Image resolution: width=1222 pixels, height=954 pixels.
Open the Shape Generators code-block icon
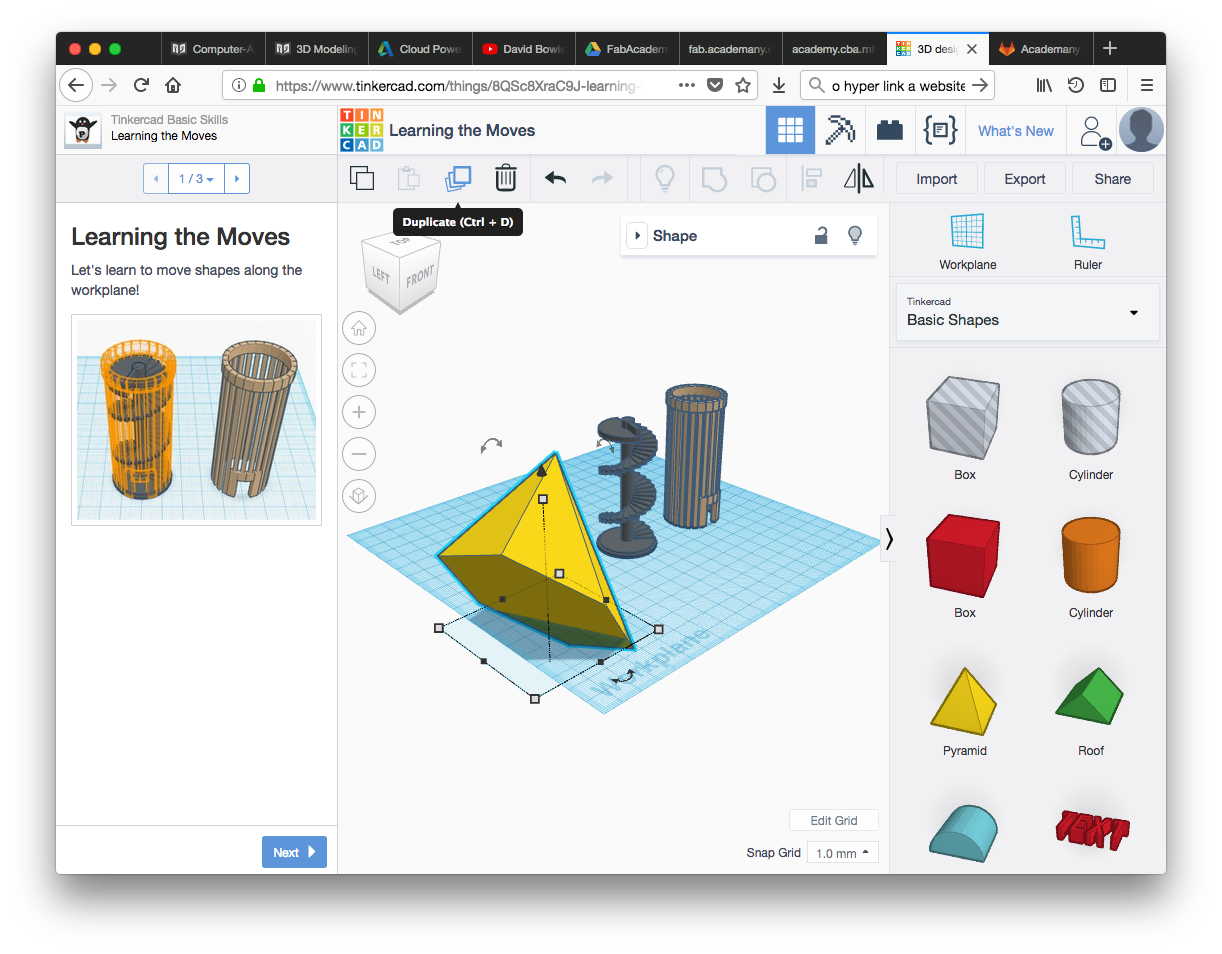[941, 131]
